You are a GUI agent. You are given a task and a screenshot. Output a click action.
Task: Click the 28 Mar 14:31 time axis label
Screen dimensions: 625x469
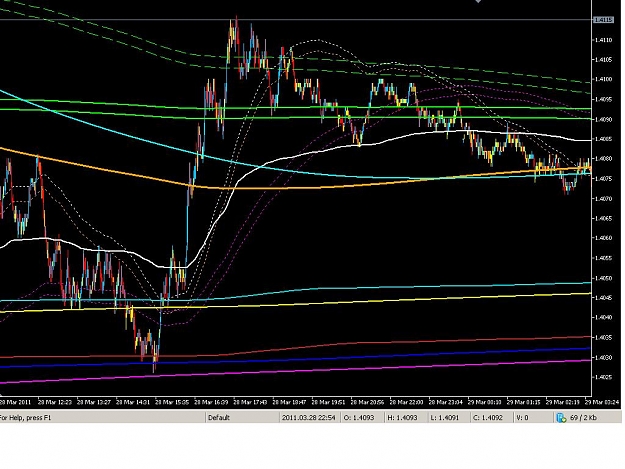(133, 402)
